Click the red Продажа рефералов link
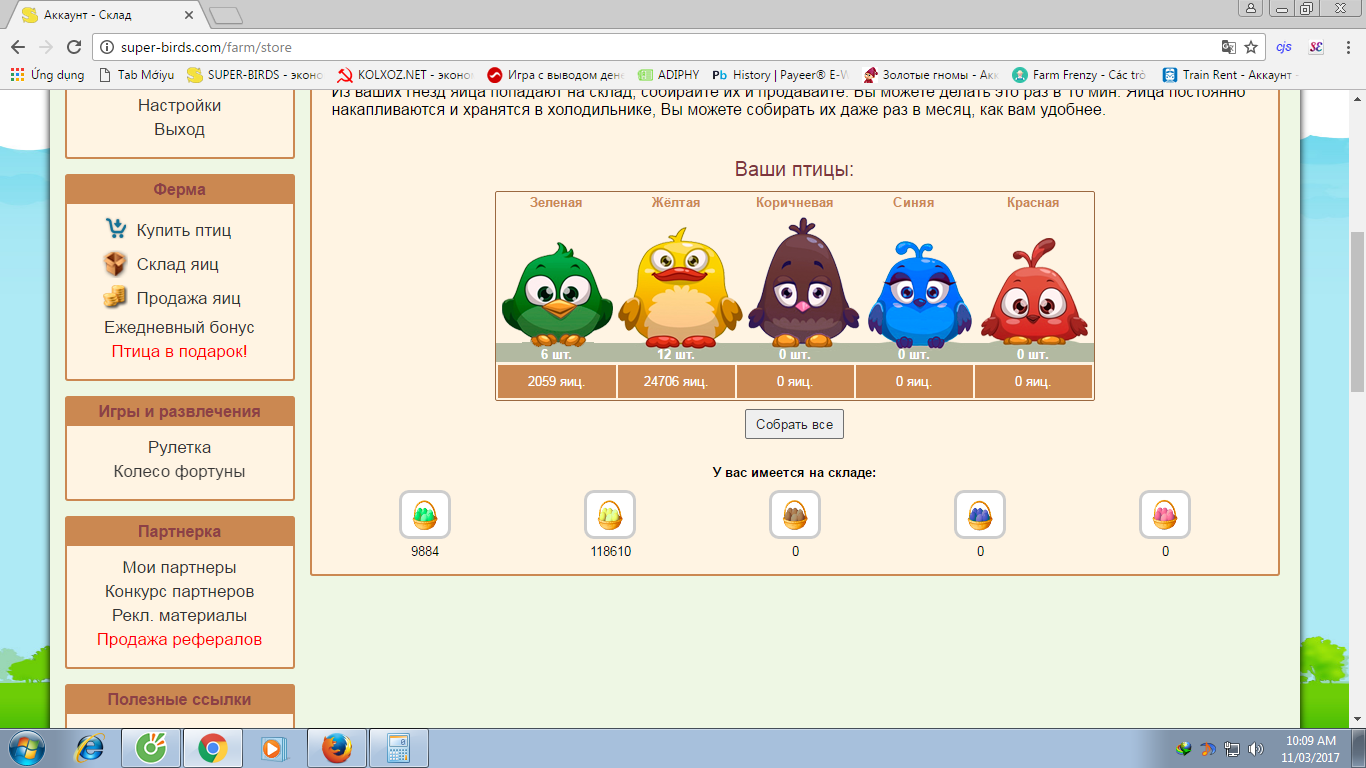 [180, 639]
